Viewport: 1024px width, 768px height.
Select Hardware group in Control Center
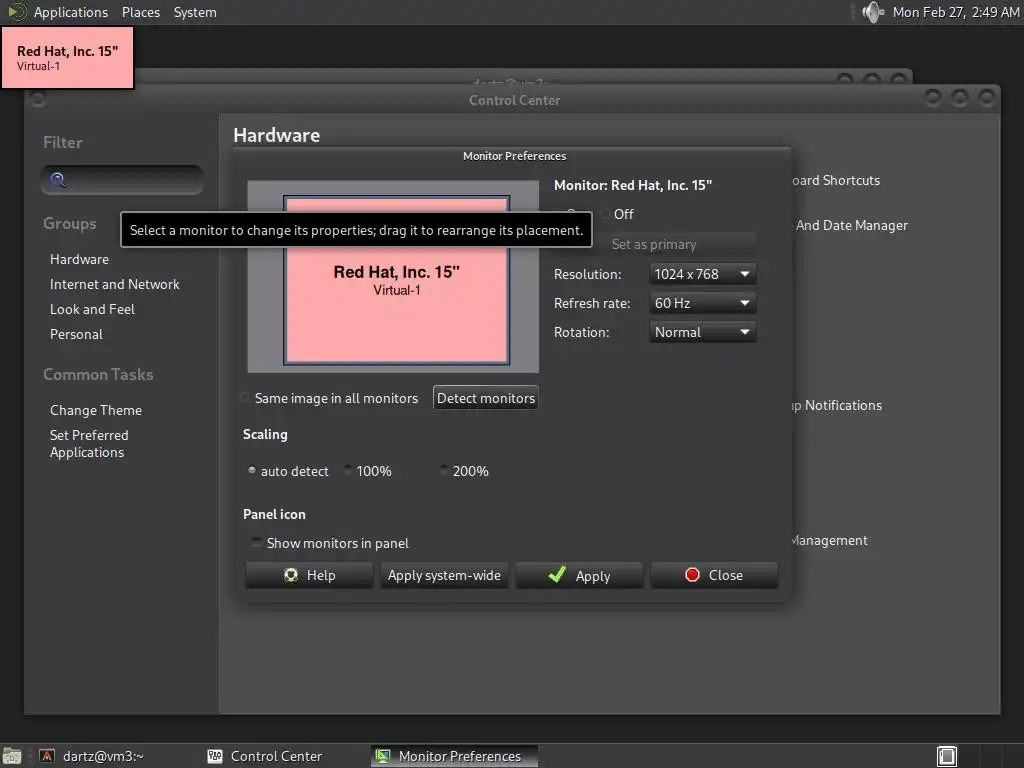pos(79,259)
